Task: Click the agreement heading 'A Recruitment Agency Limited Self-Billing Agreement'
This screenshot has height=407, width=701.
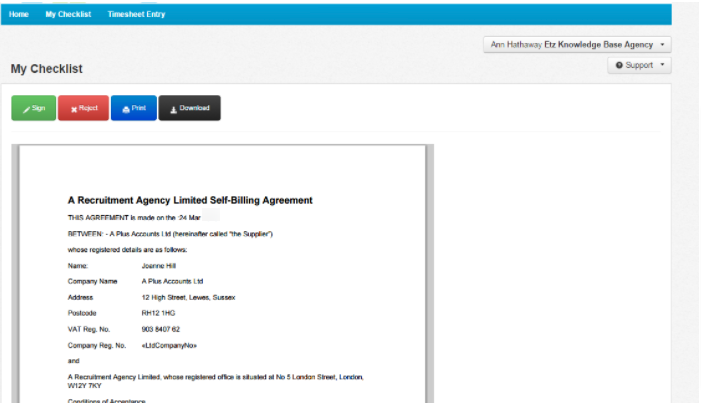Action: tap(190, 200)
